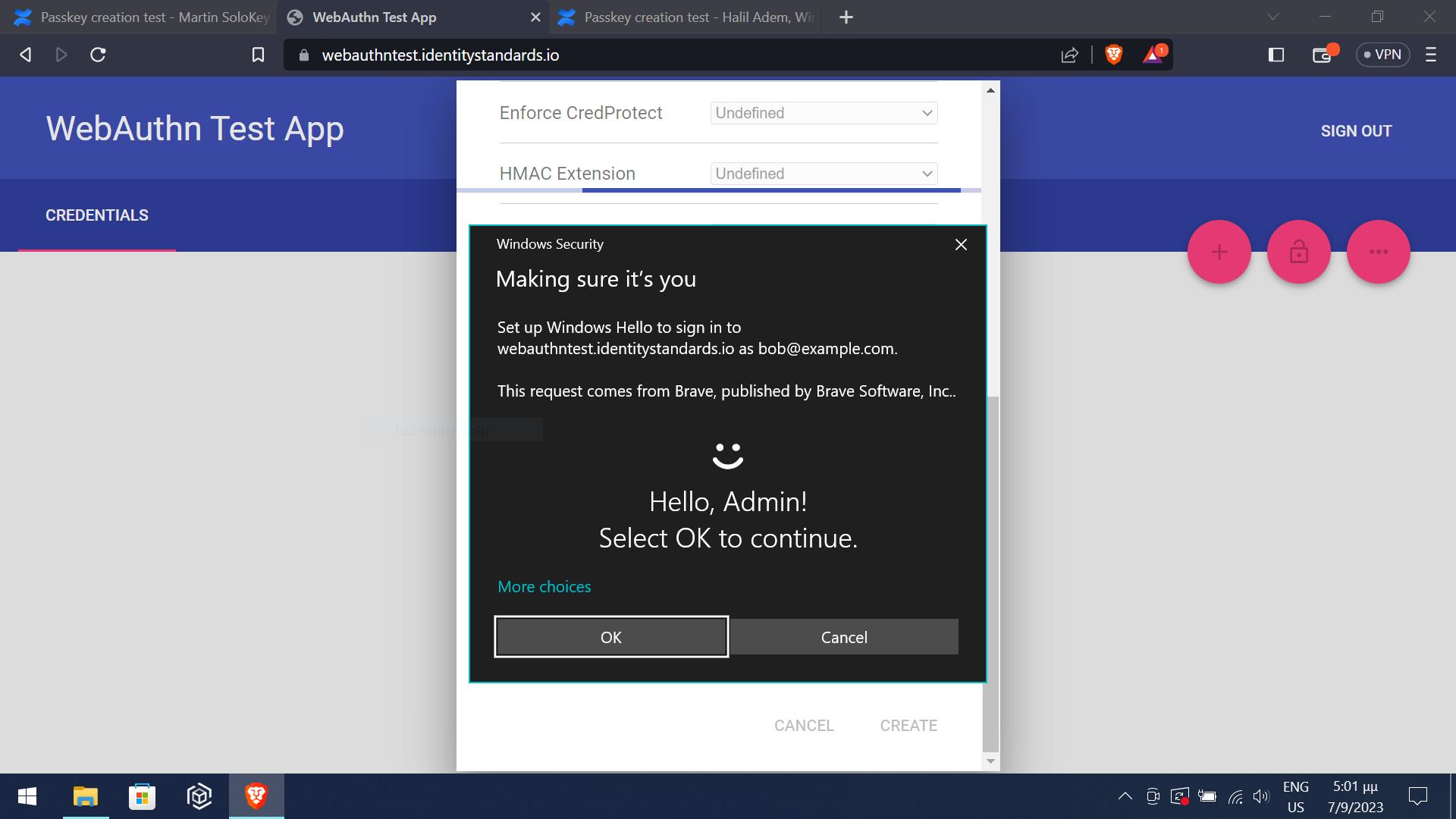Click the form scrollbar up arrow
The height and width of the screenshot is (819, 1456).
990,90
